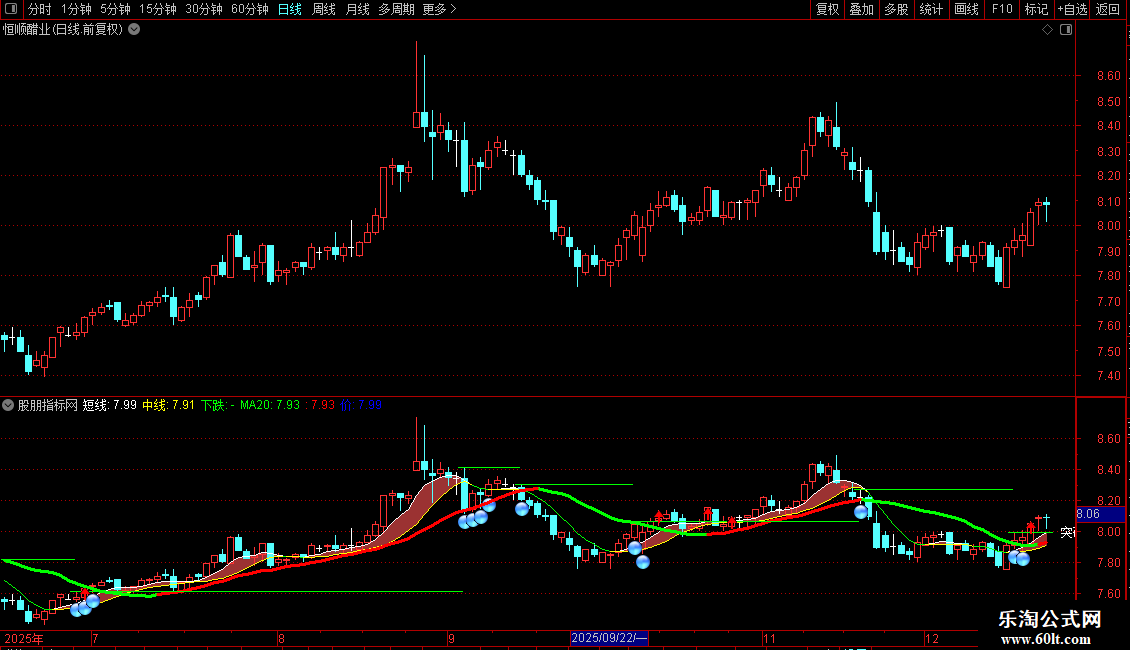This screenshot has width=1130, height=650.
Task: Click the 短线: 7.99 indicator value
Action: tap(110, 405)
